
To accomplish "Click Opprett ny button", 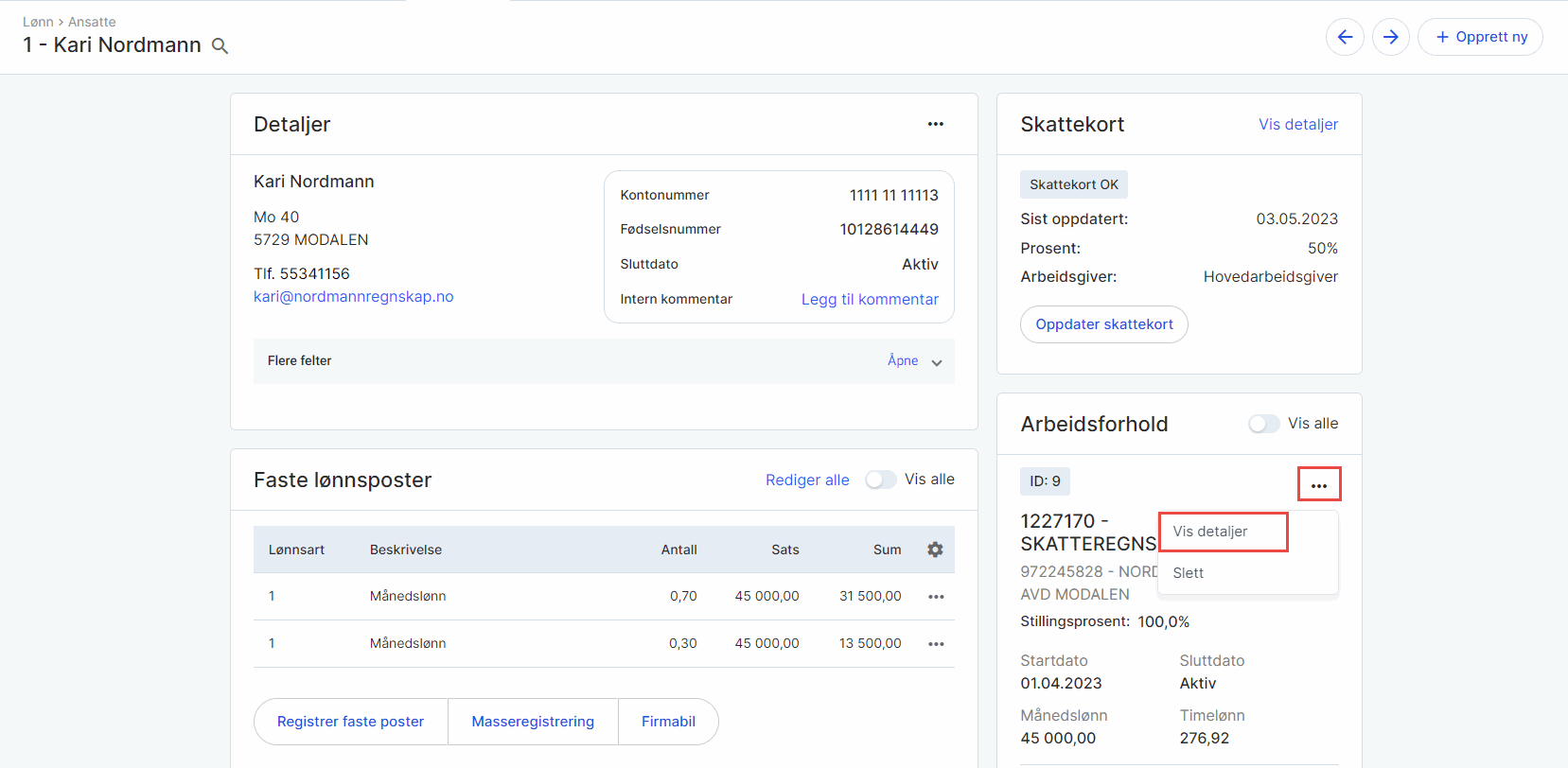I will click(x=1480, y=37).
